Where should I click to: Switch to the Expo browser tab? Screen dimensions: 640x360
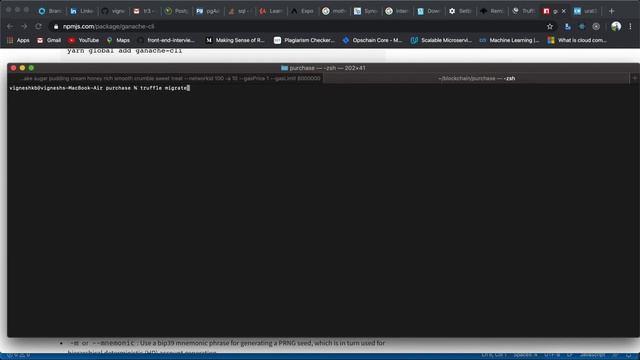point(302,11)
